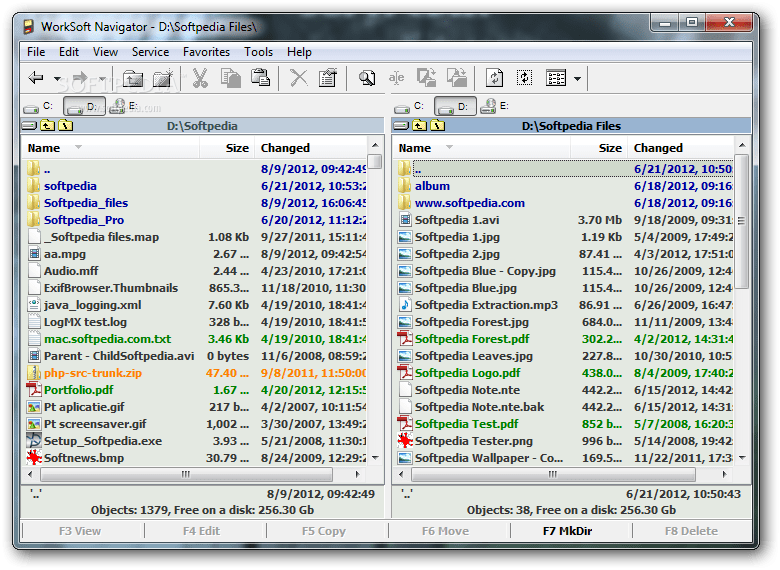This screenshot has width=780, height=570.
Task: Click the Copy-to-other-panel icon
Action: tap(426, 78)
